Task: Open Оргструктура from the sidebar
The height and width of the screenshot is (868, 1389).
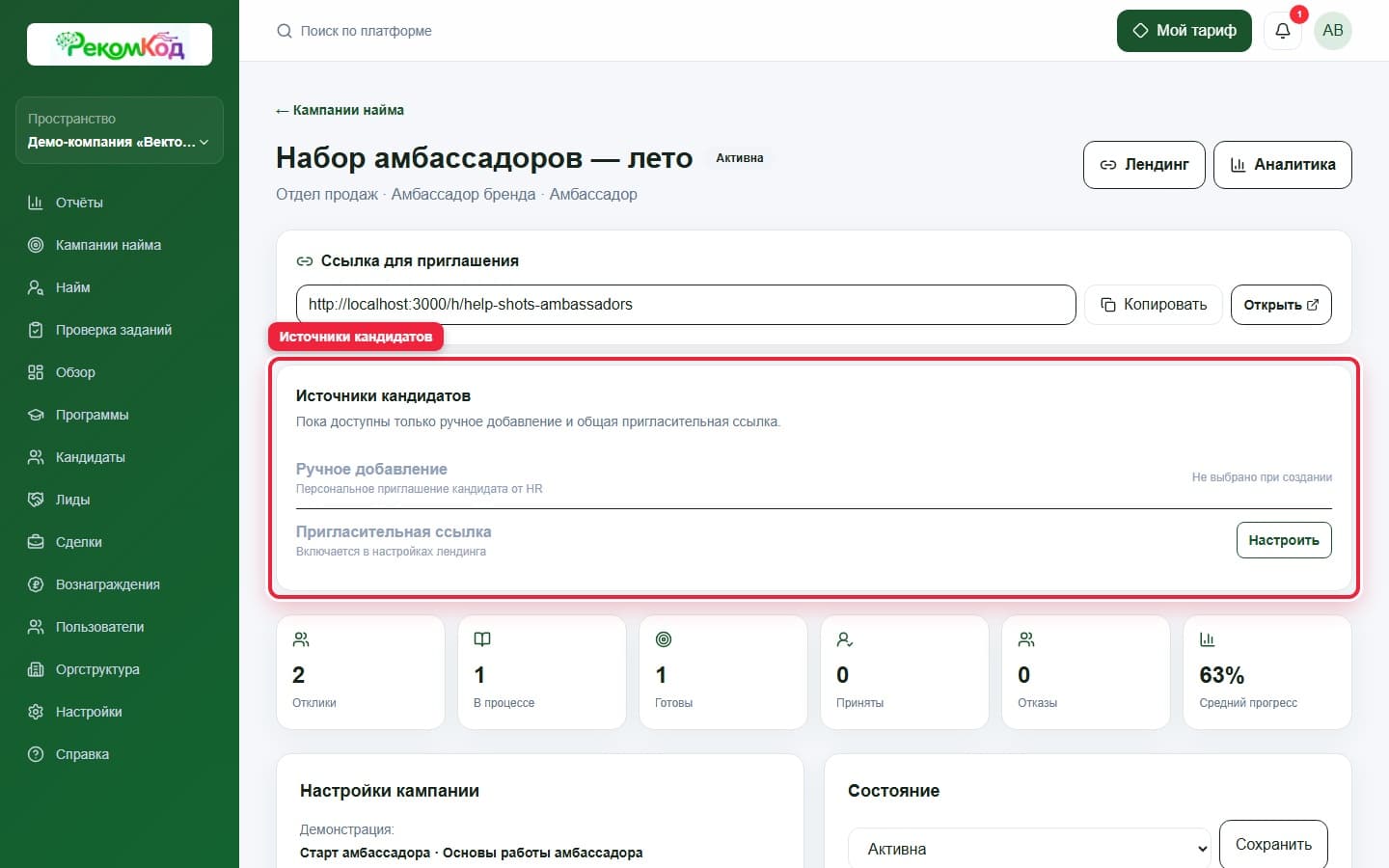Action: 97,669
